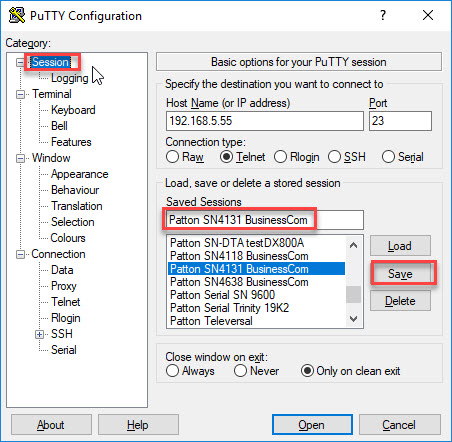Open the Appearance category
Screen dimensions: 452x442
coord(79,174)
